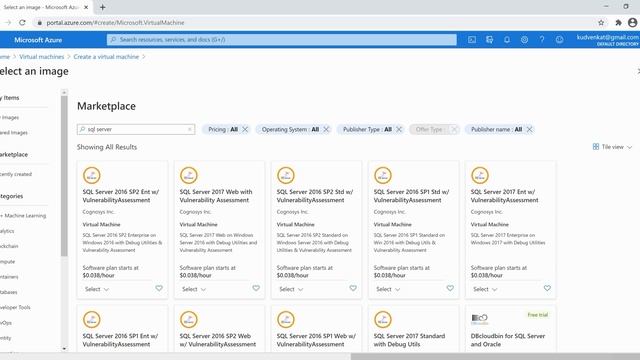
Task: Go to Virtual machines breadcrumb
Action: click(x=42, y=57)
